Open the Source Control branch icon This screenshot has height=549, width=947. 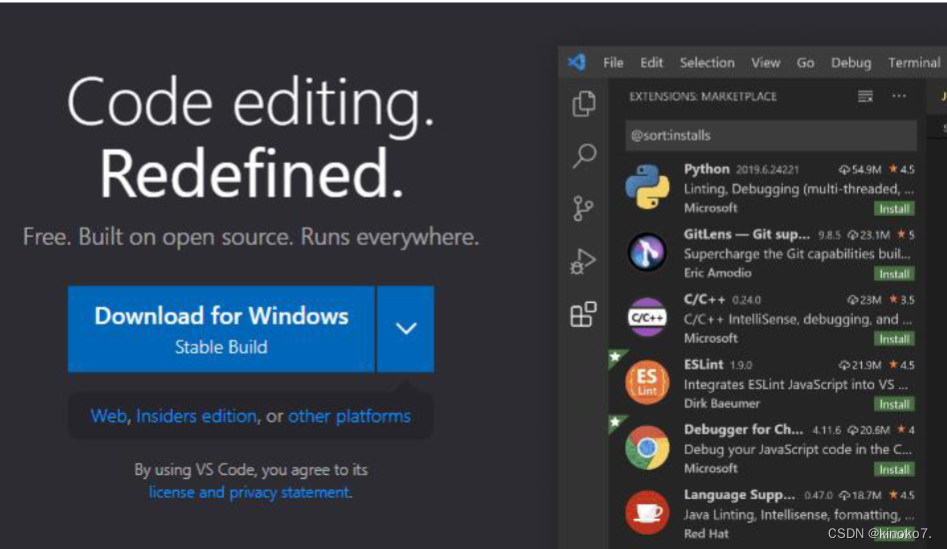pyautogui.click(x=583, y=209)
